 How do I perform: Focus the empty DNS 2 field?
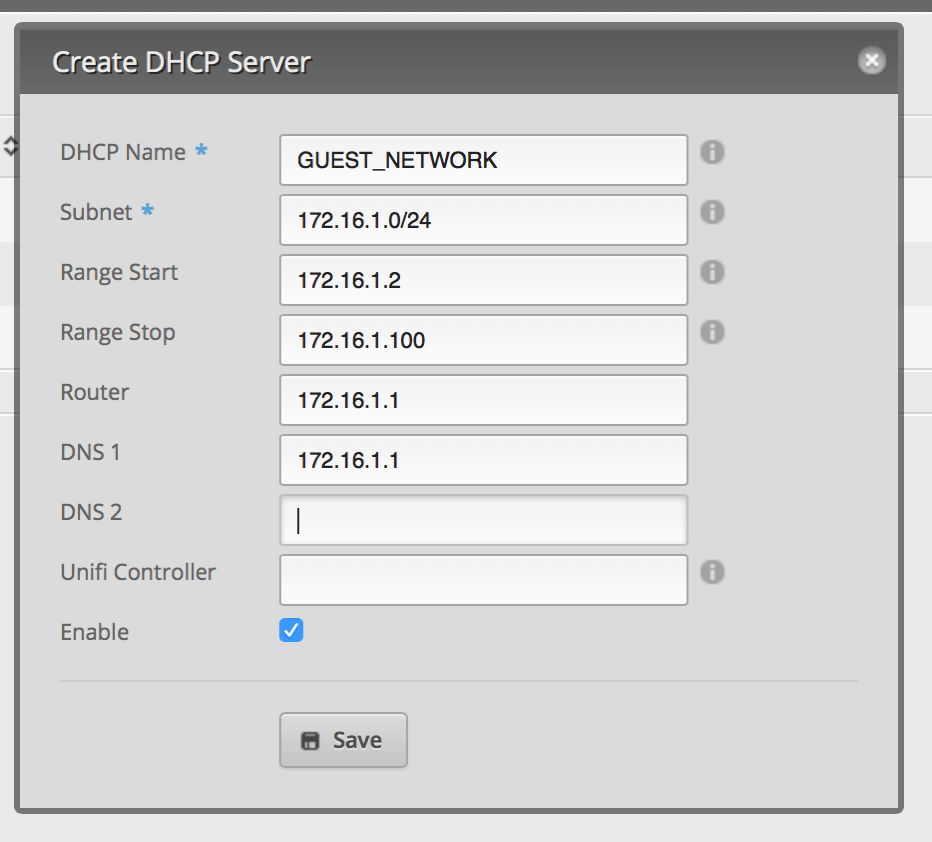484,520
